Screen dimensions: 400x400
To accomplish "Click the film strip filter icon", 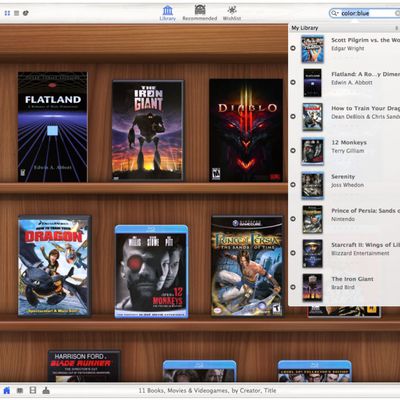I will (x=33, y=390).
